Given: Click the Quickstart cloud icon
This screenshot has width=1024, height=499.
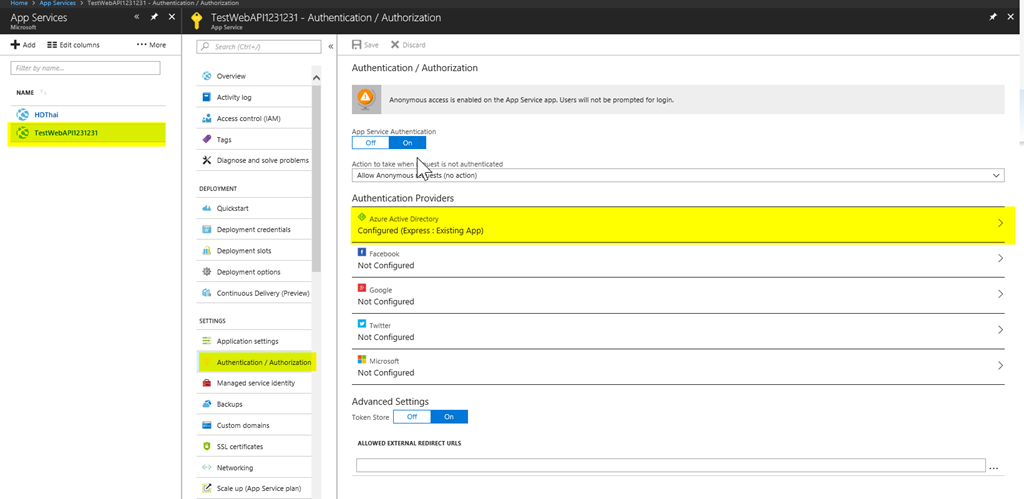Looking at the screenshot, I should (x=207, y=208).
